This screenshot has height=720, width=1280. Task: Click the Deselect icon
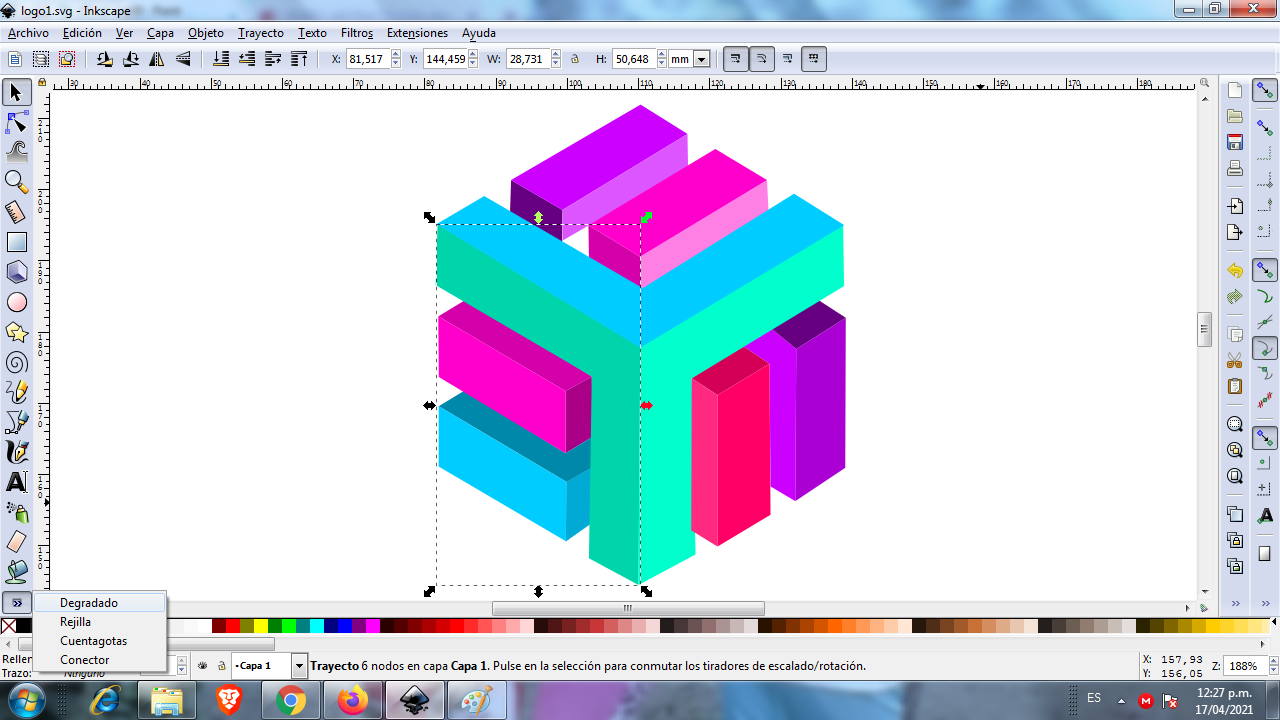(x=66, y=59)
